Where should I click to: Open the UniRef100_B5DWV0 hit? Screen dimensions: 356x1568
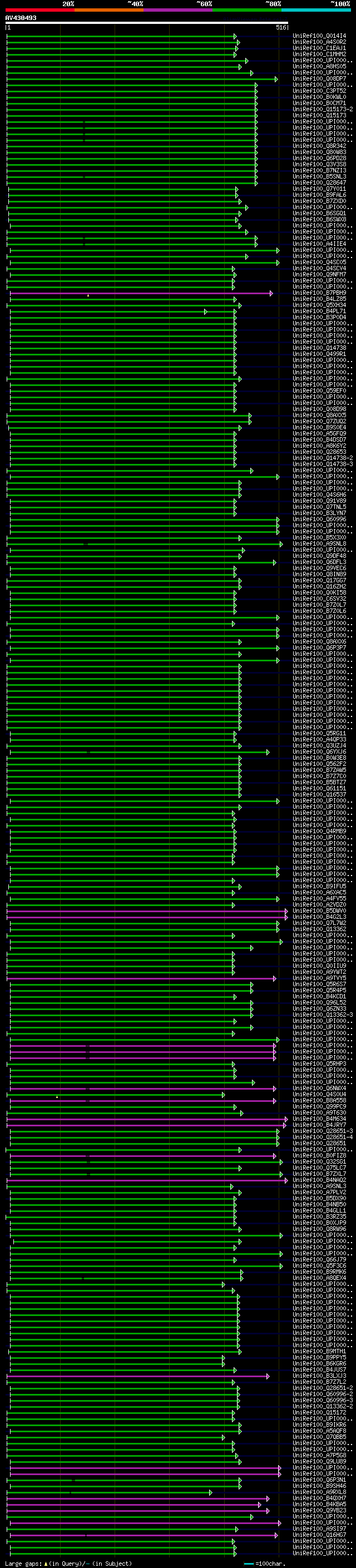[319, 911]
